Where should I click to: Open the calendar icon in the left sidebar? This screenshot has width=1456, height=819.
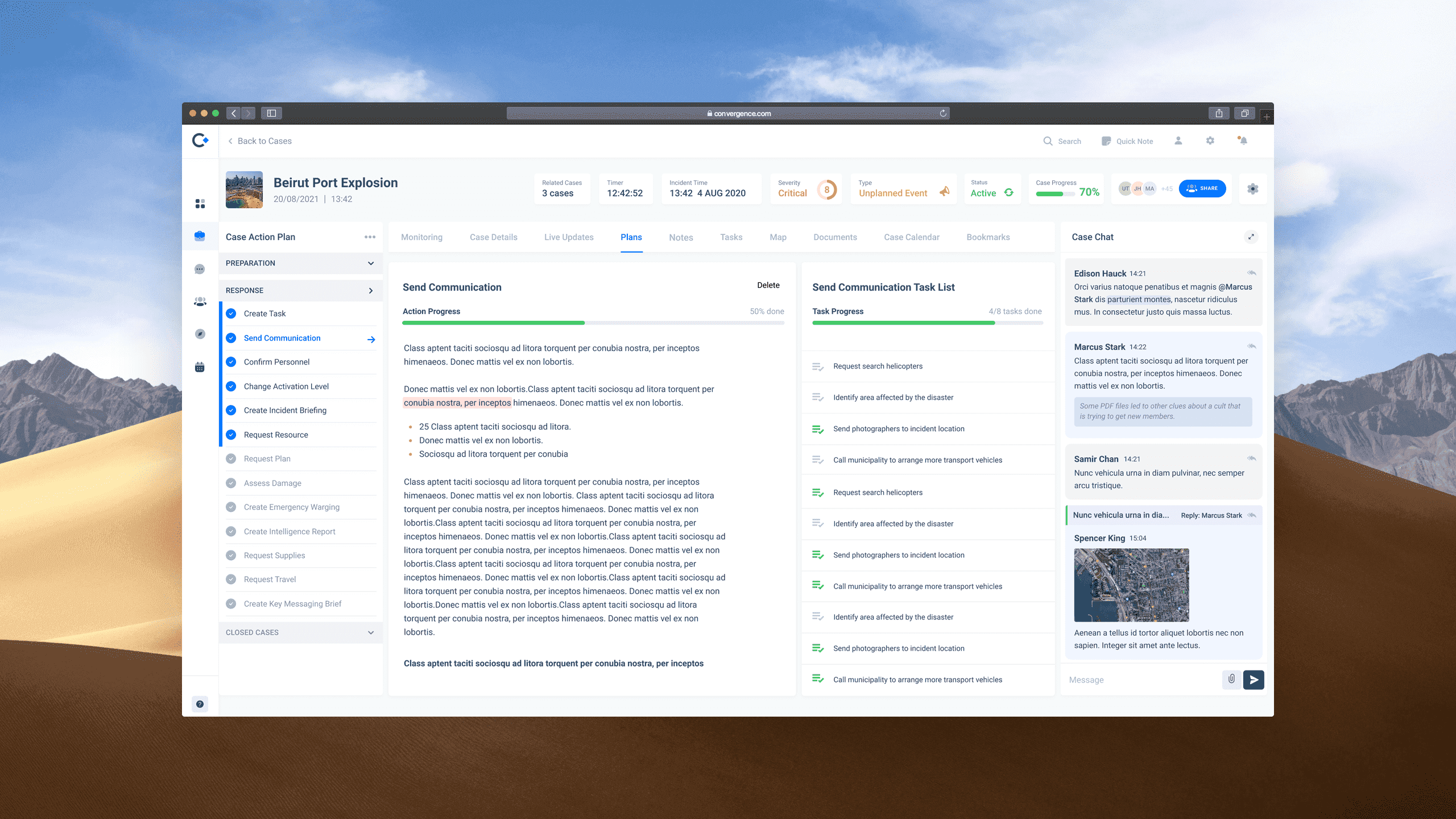tap(200, 366)
